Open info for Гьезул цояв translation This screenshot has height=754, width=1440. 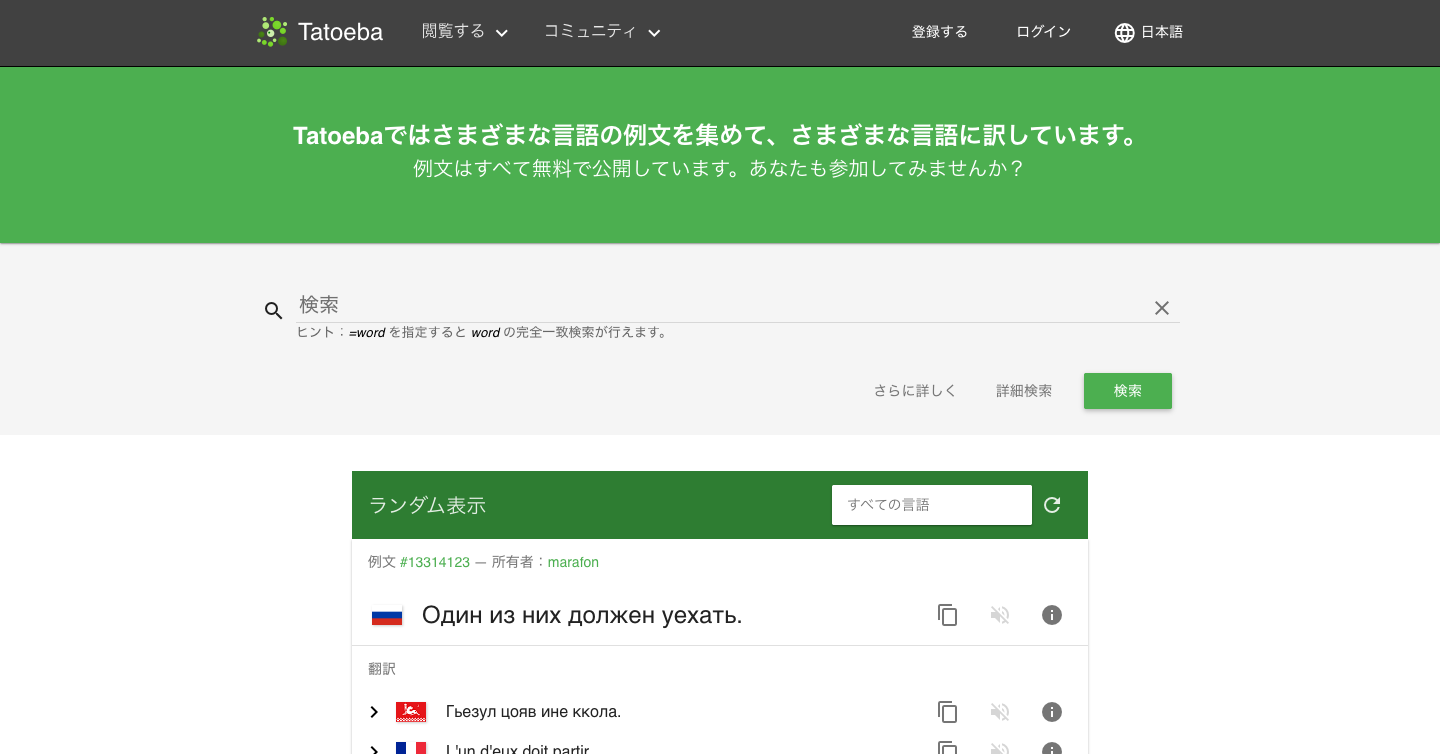point(1052,712)
